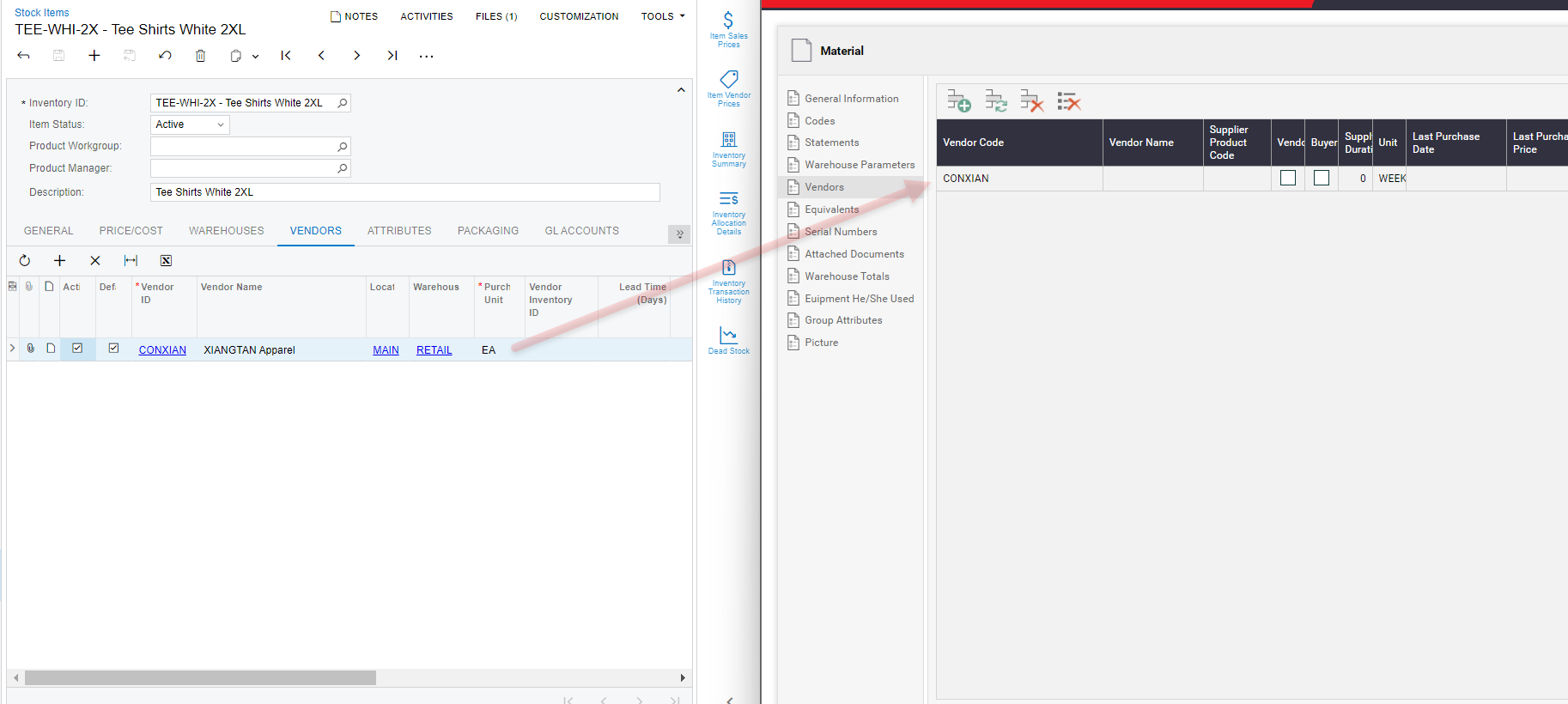
Task: Switch to the GL ACCOUNTS tab
Action: (x=582, y=231)
